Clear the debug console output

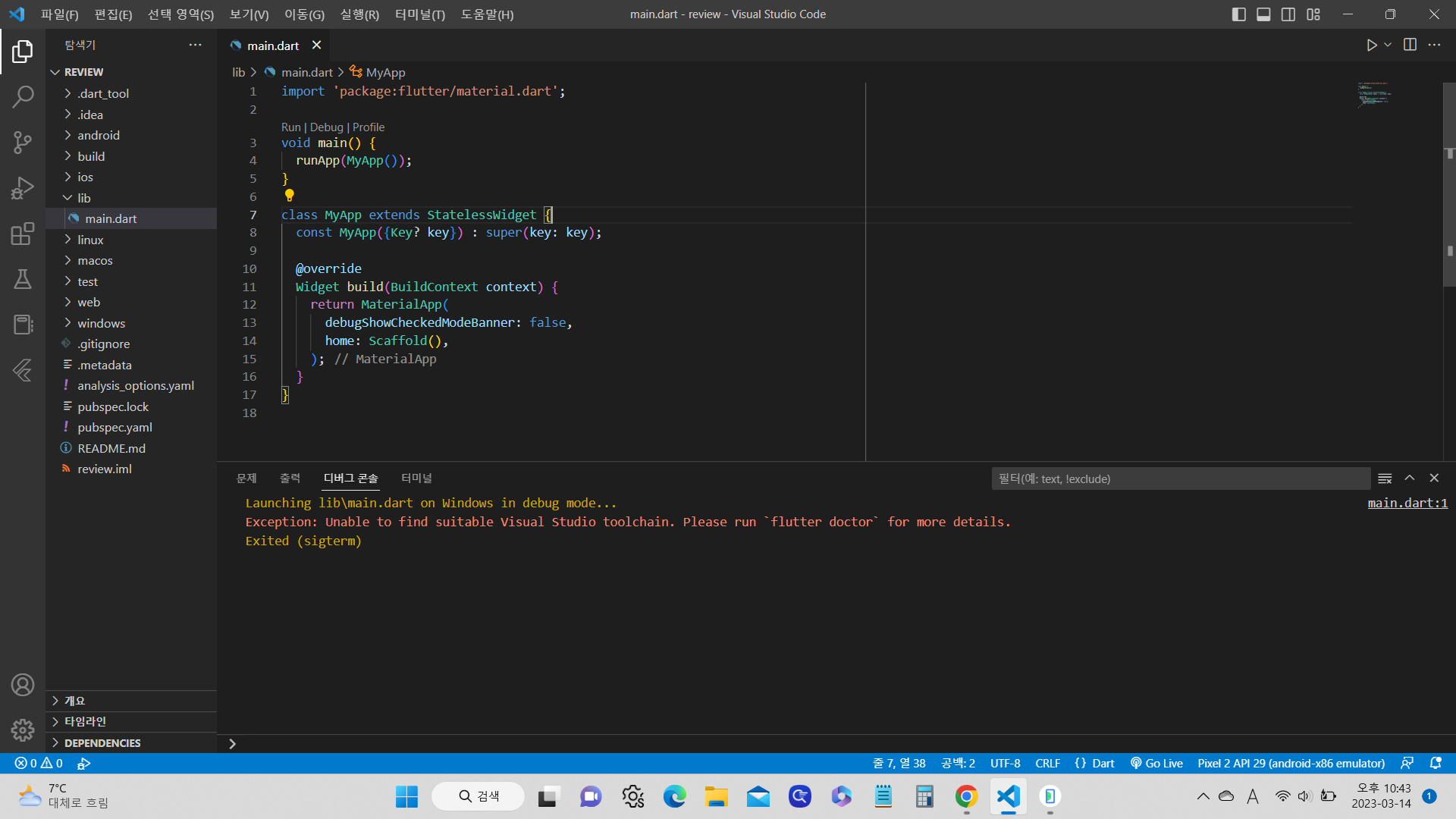(1385, 479)
